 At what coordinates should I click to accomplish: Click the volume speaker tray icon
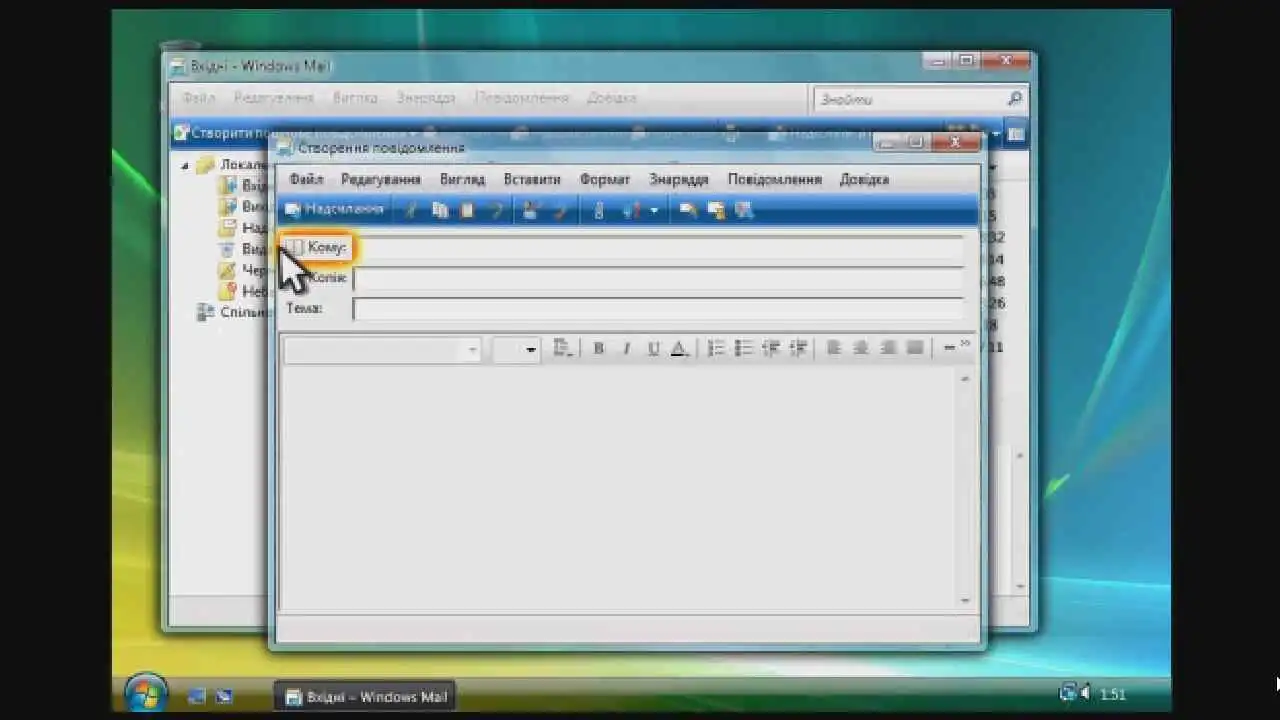coord(1085,693)
